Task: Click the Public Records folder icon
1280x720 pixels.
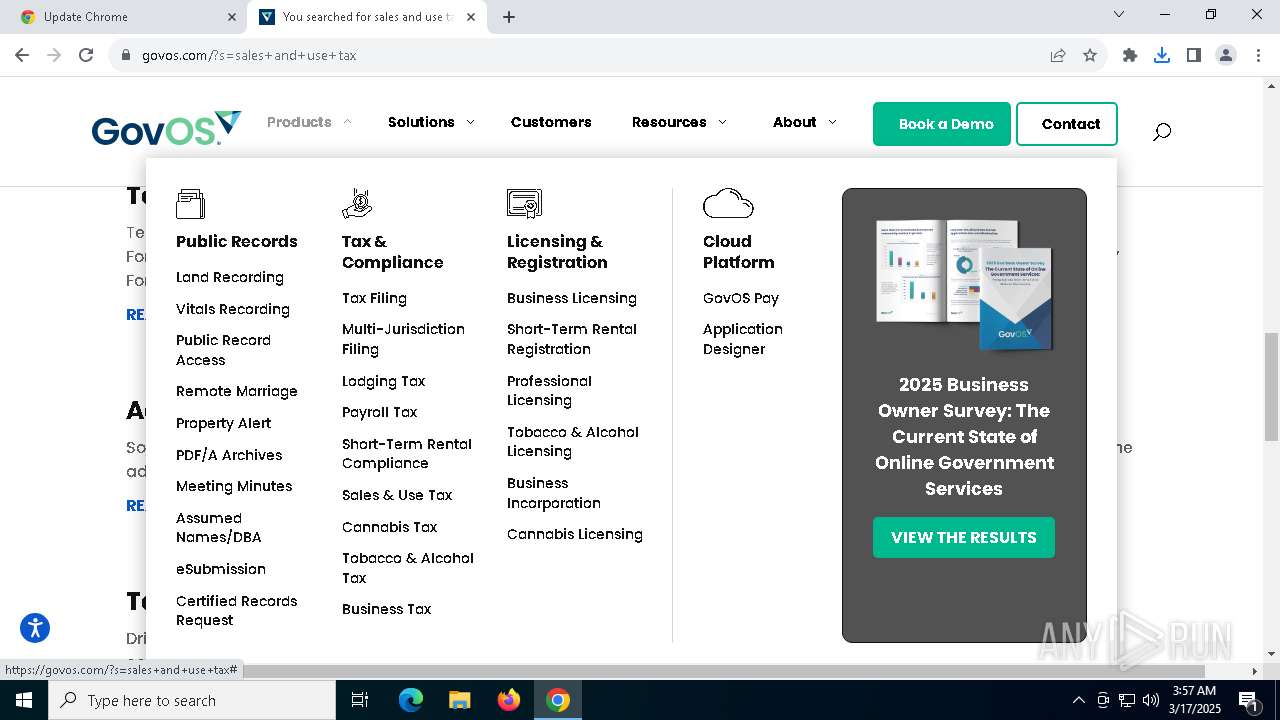Action: [190, 203]
